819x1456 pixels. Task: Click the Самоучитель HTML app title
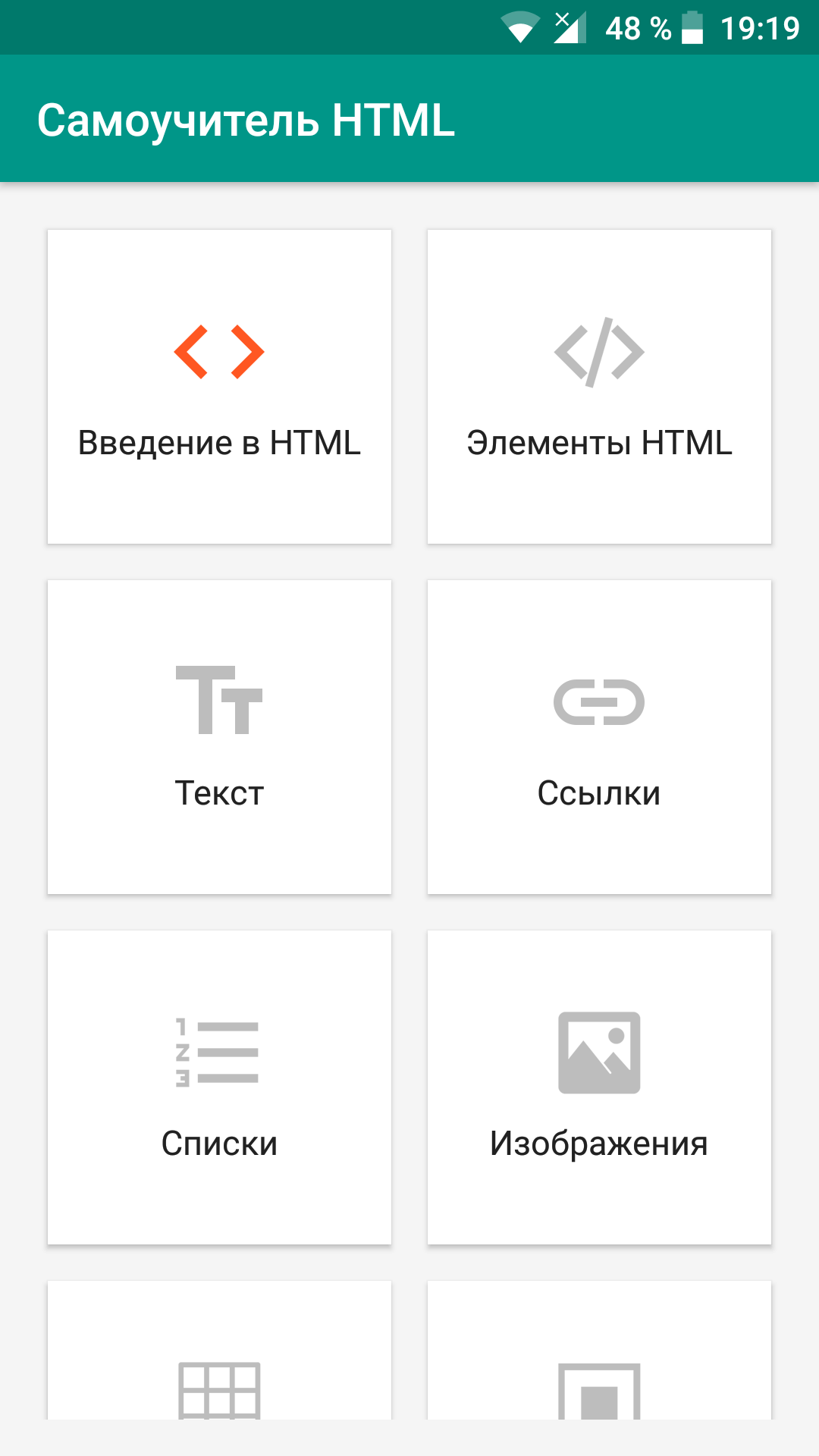point(246,120)
